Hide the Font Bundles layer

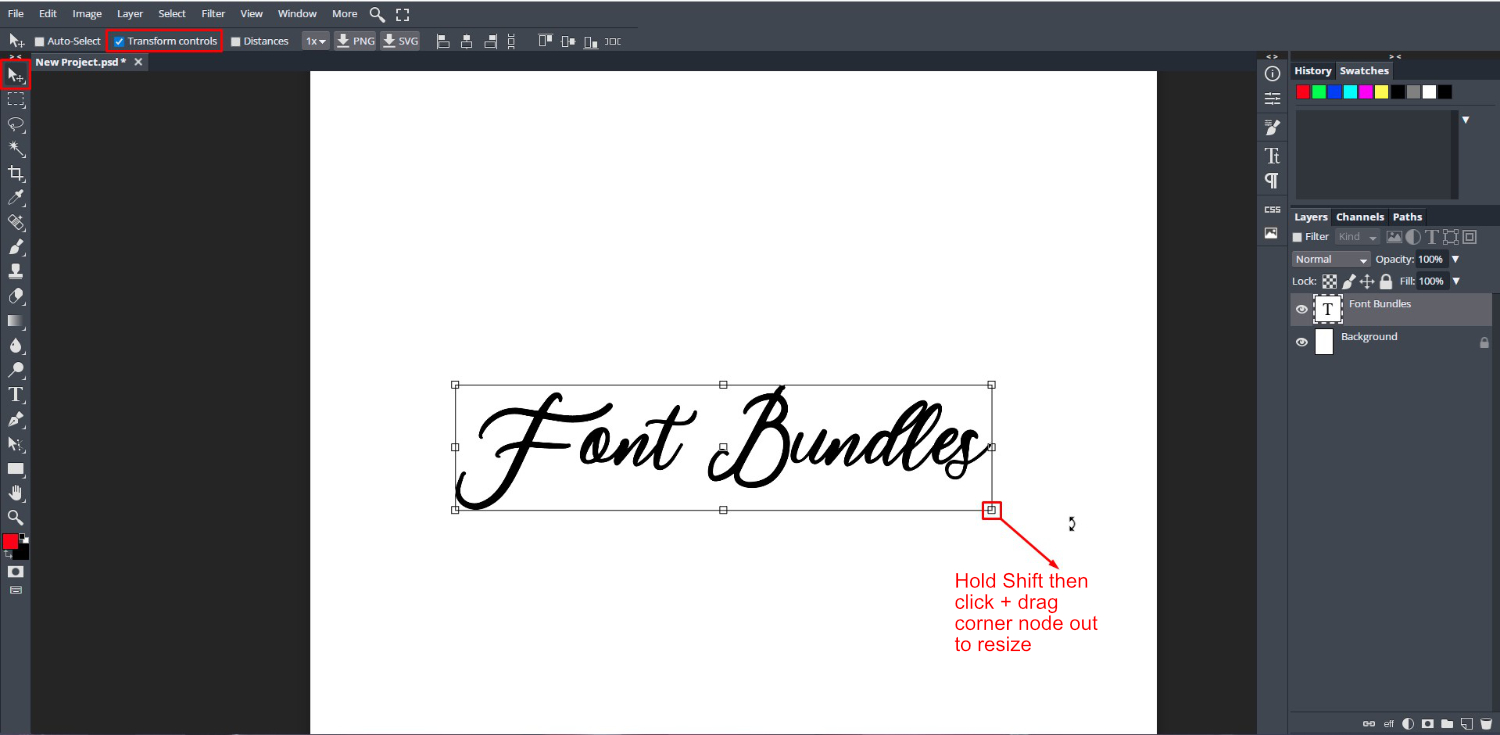1301,310
